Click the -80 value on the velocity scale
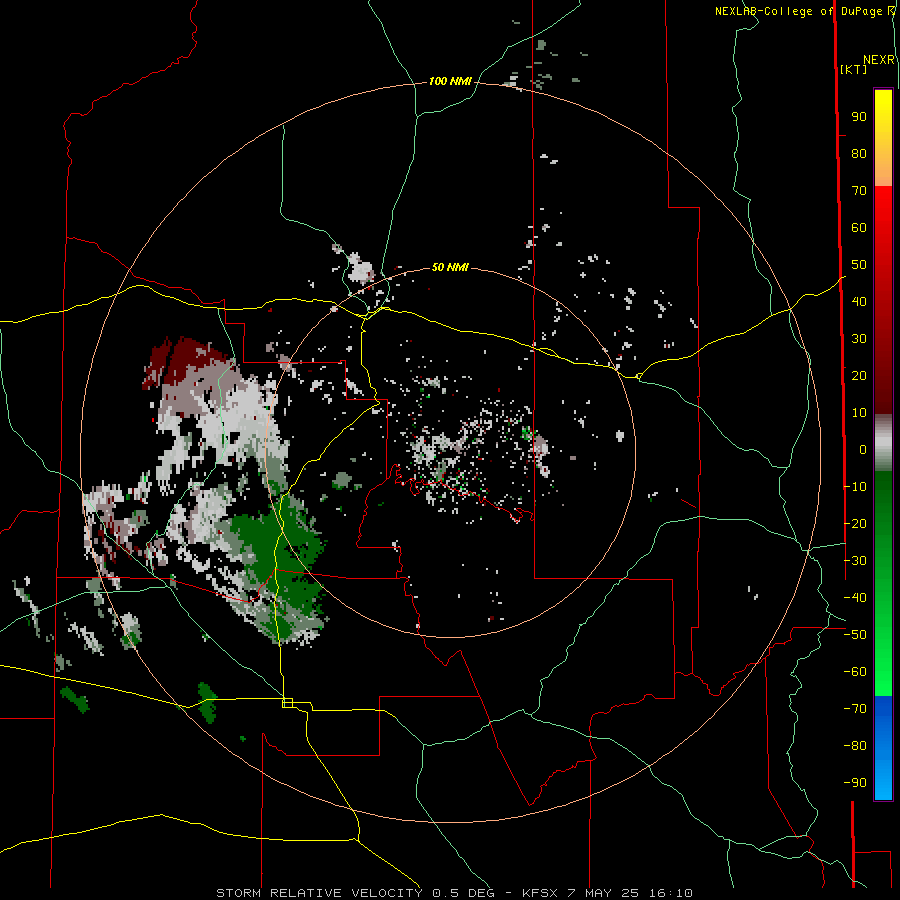This screenshot has width=900, height=900. [x=855, y=746]
